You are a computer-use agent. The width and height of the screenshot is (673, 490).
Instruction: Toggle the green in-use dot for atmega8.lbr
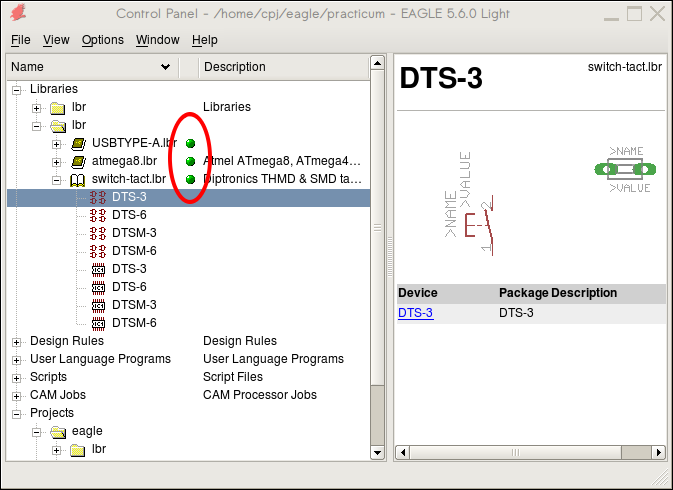pos(190,161)
